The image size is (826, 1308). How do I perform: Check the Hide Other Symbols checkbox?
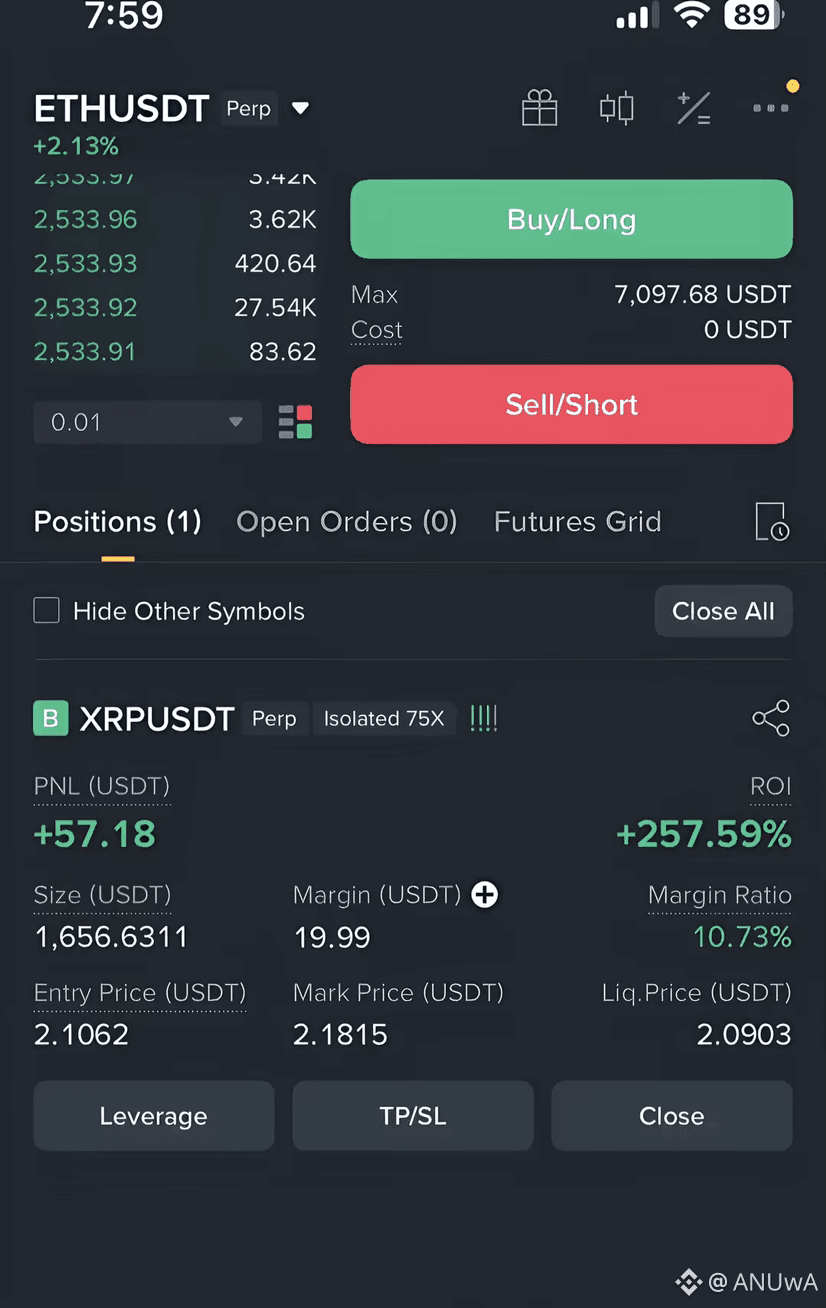[x=47, y=611]
